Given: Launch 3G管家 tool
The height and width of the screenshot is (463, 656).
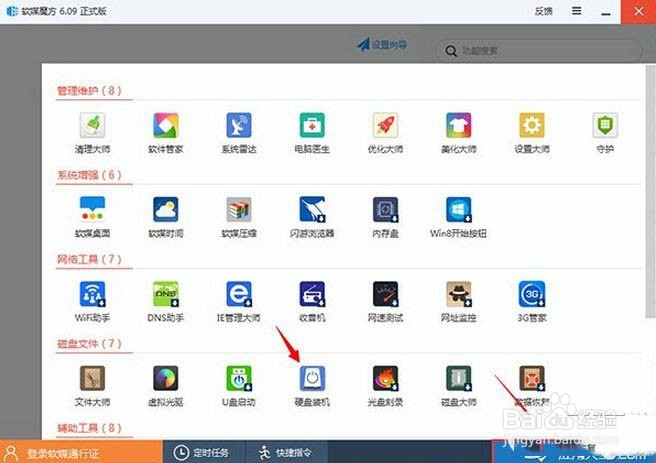Looking at the screenshot, I should coord(532,302).
